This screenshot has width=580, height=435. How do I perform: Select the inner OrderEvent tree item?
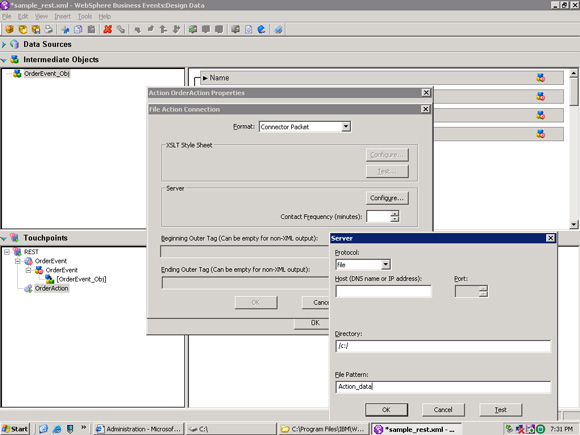62,270
